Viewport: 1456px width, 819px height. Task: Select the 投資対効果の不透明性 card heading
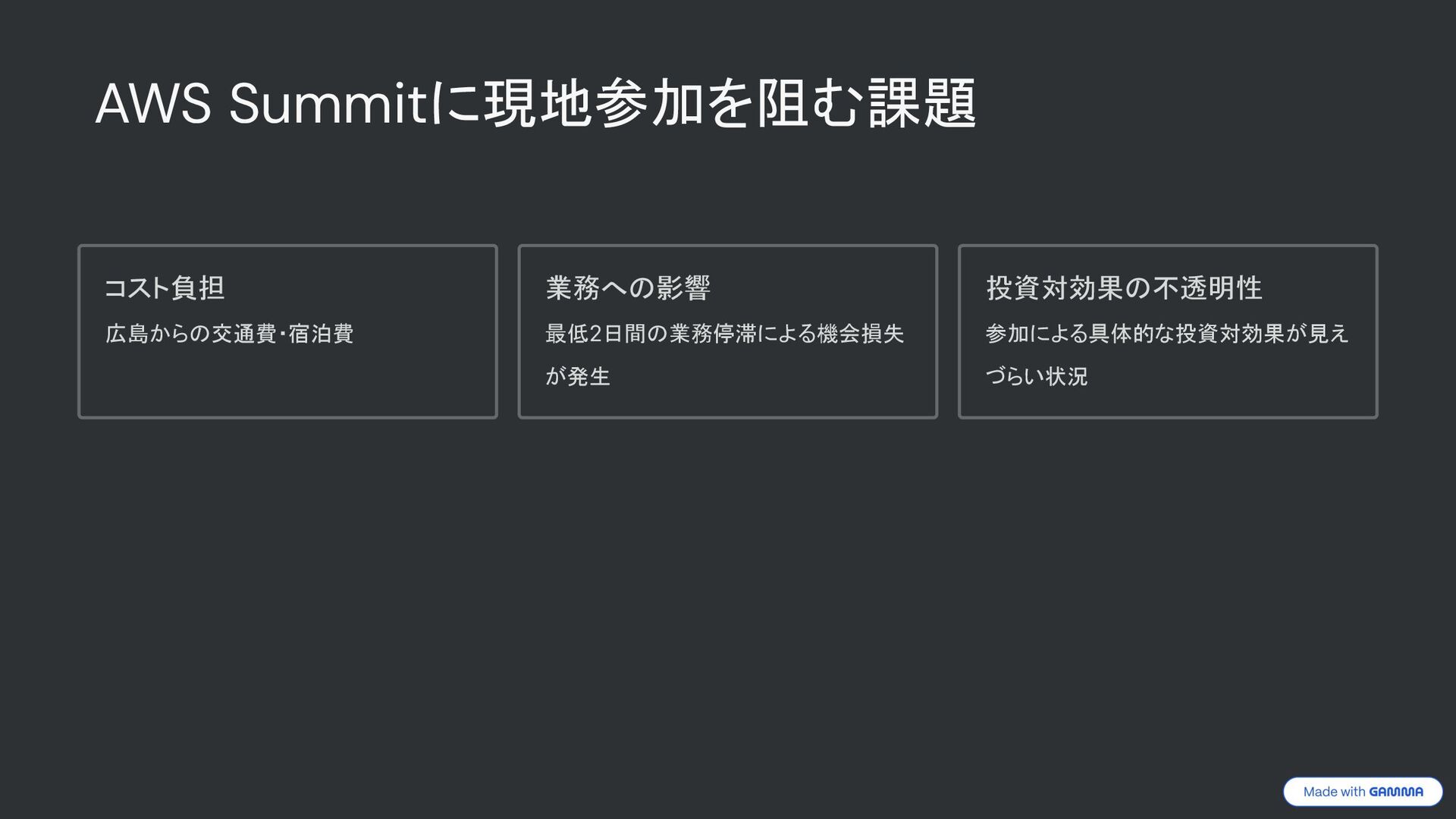1124,288
